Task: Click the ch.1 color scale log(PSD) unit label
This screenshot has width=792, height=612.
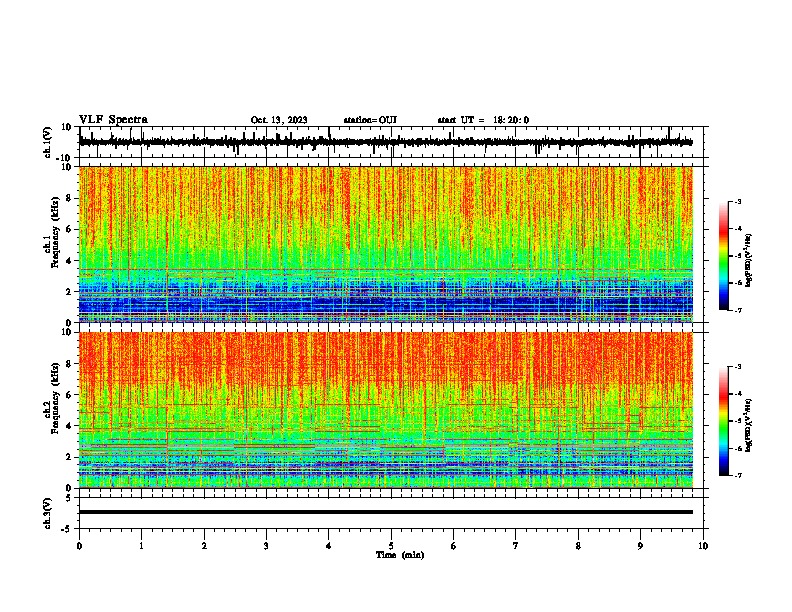Action: (749, 260)
